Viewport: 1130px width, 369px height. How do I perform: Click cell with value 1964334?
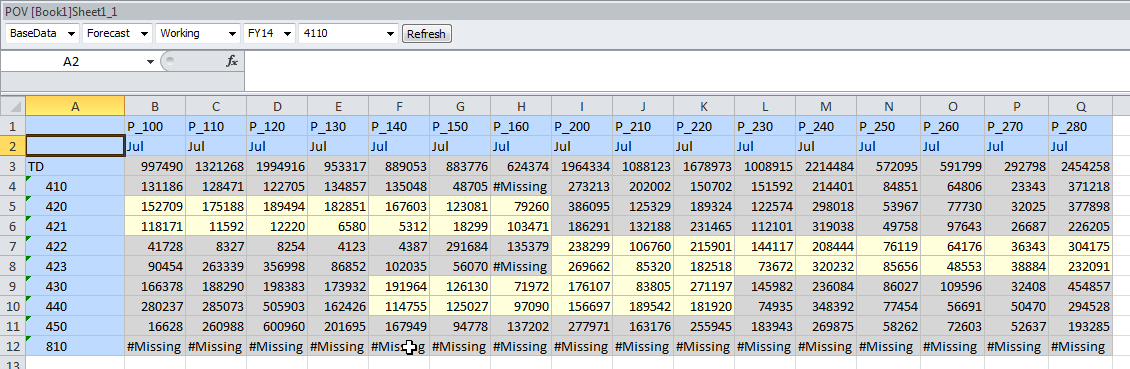(x=582, y=166)
